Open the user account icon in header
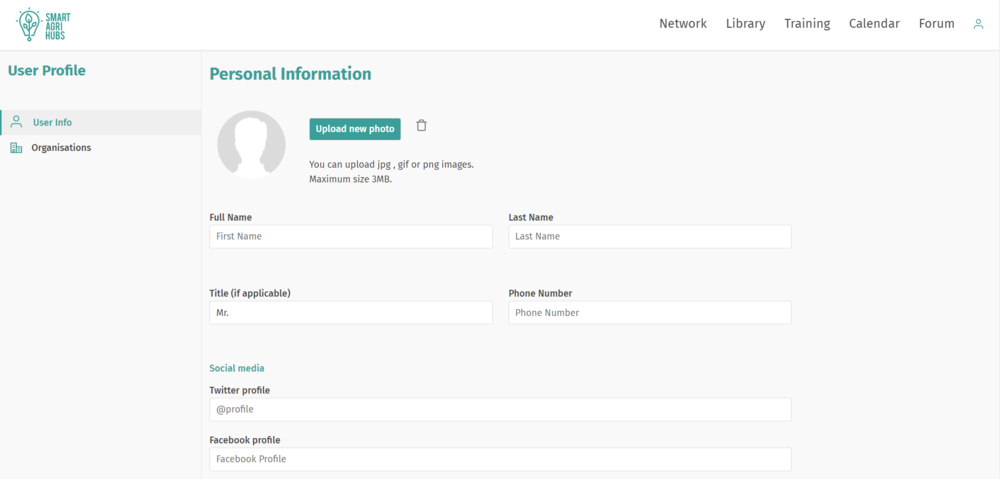The width and height of the screenshot is (1000, 479). 978,24
